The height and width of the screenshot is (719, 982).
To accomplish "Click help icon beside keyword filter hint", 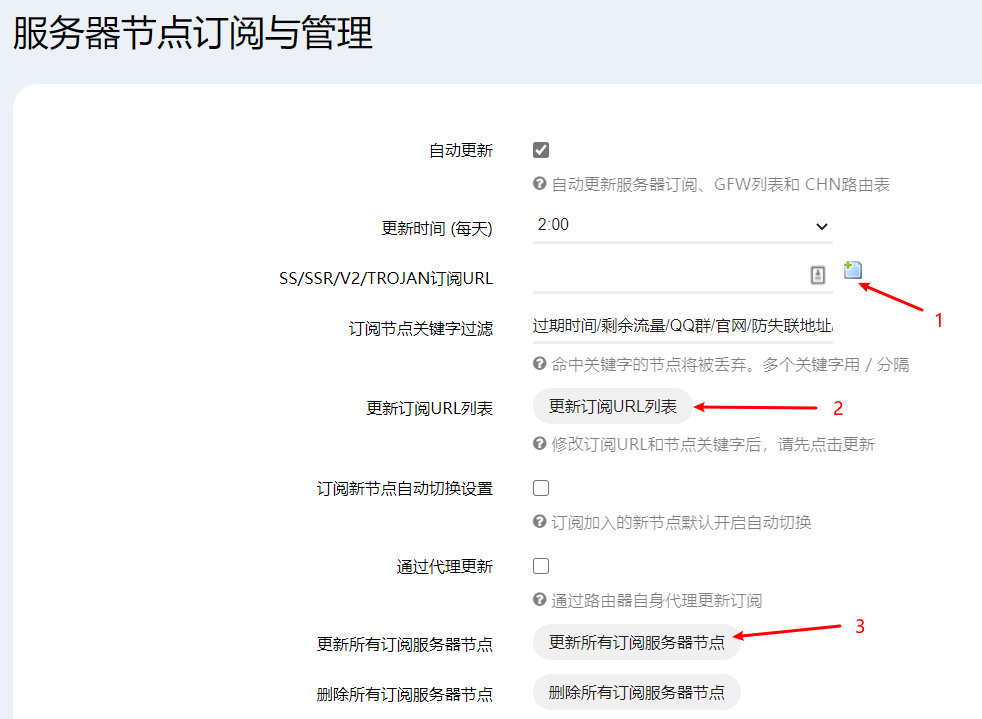I will pyautogui.click(x=540, y=364).
